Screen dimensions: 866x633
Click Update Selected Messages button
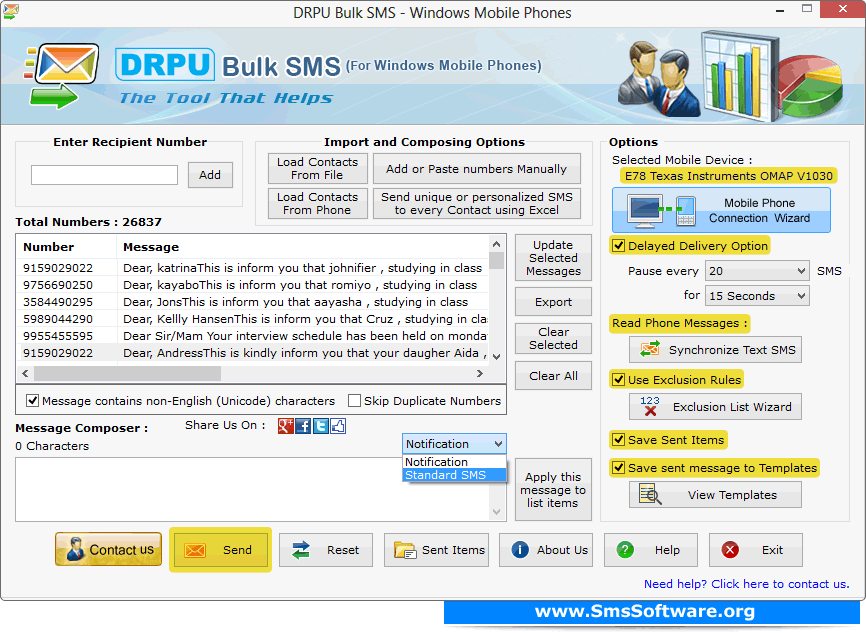(553, 258)
